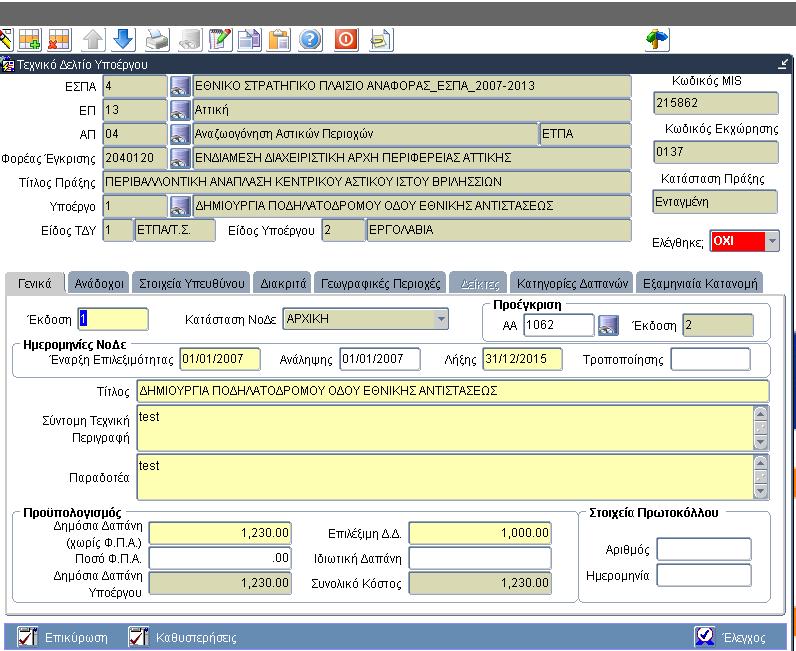Image resolution: width=796 pixels, height=651 pixels.
Task: Click the clipboard paste toolbar icon
Action: tap(279, 40)
